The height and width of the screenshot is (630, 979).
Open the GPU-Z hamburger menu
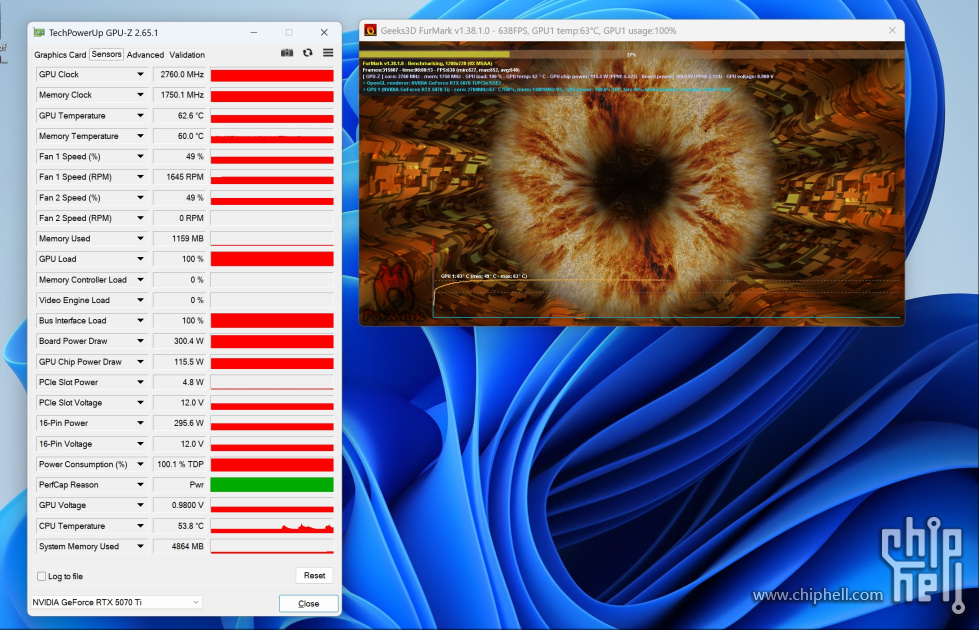(x=328, y=53)
